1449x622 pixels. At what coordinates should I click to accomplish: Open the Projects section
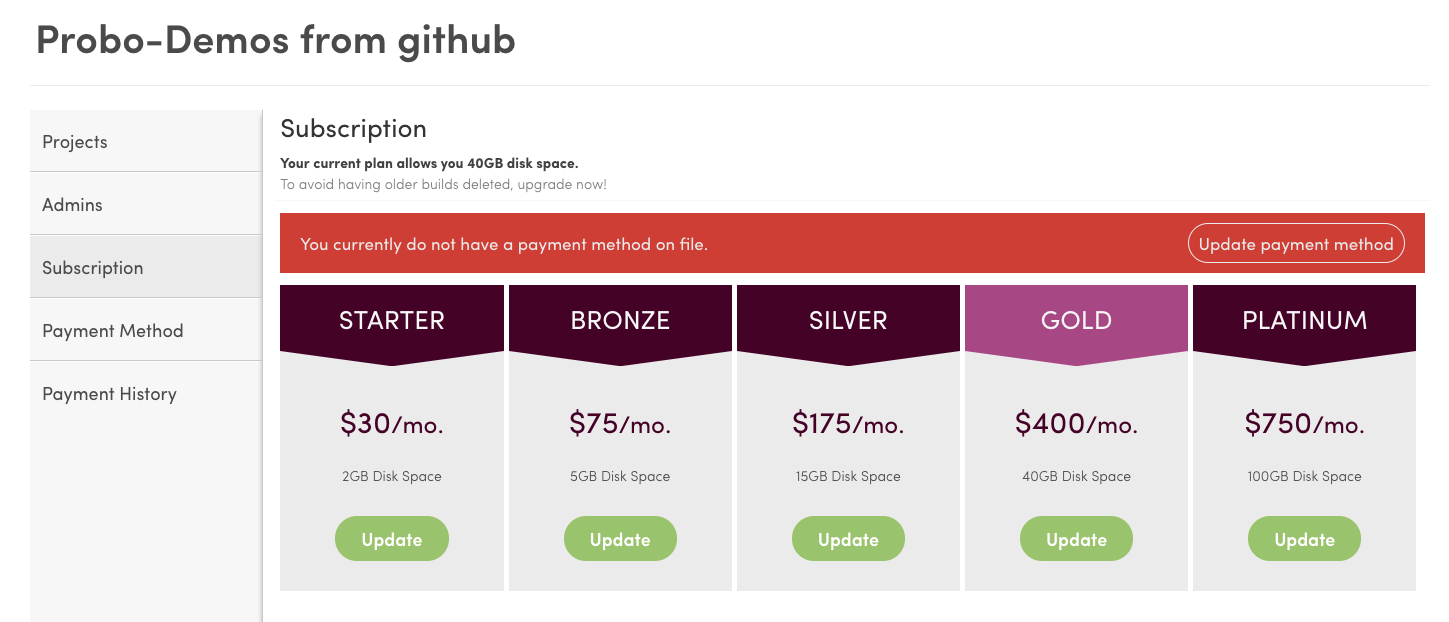point(74,141)
